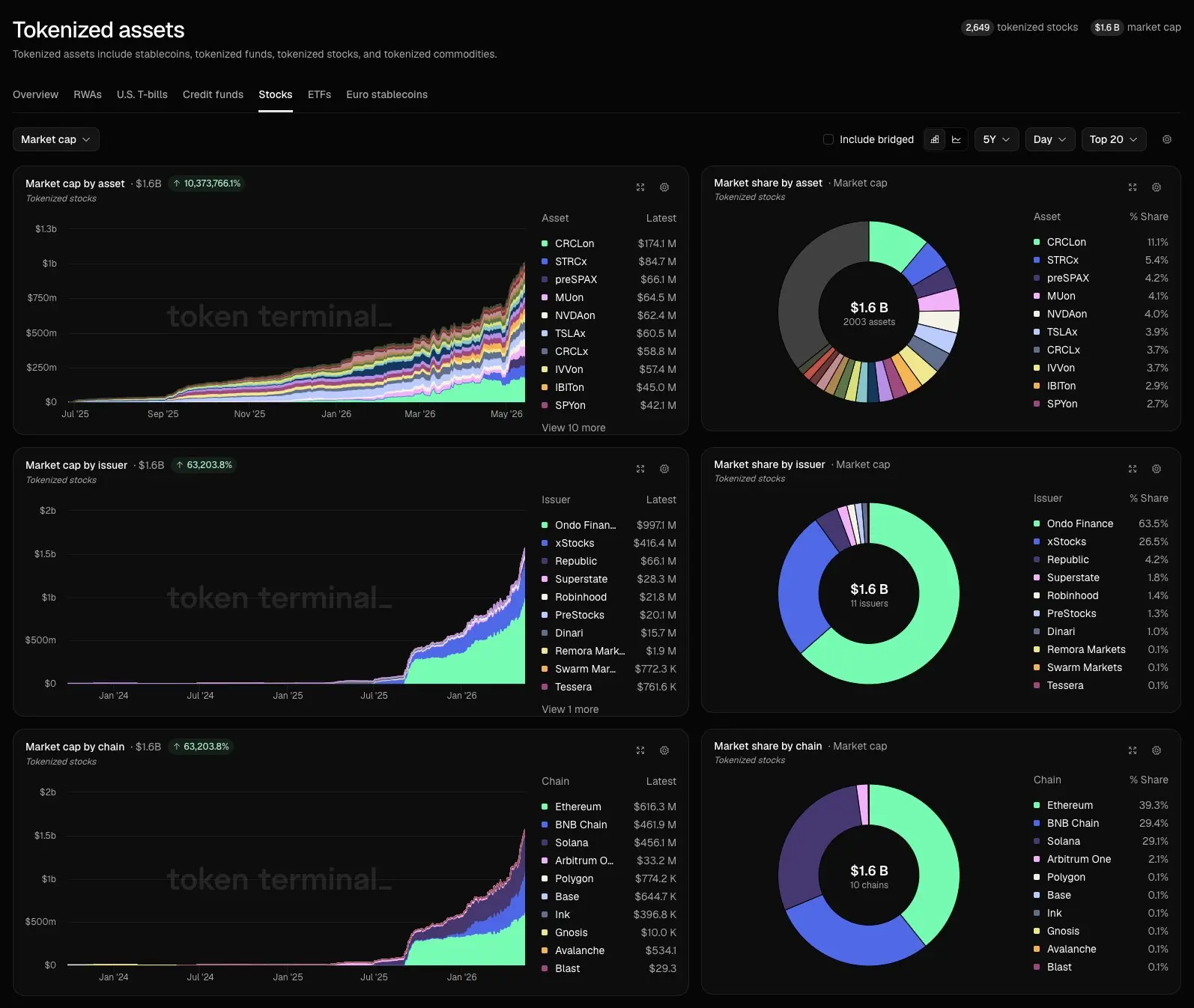Click the 63,203.8% badge on issuer chart
The image size is (1194, 1008).
tap(204, 465)
